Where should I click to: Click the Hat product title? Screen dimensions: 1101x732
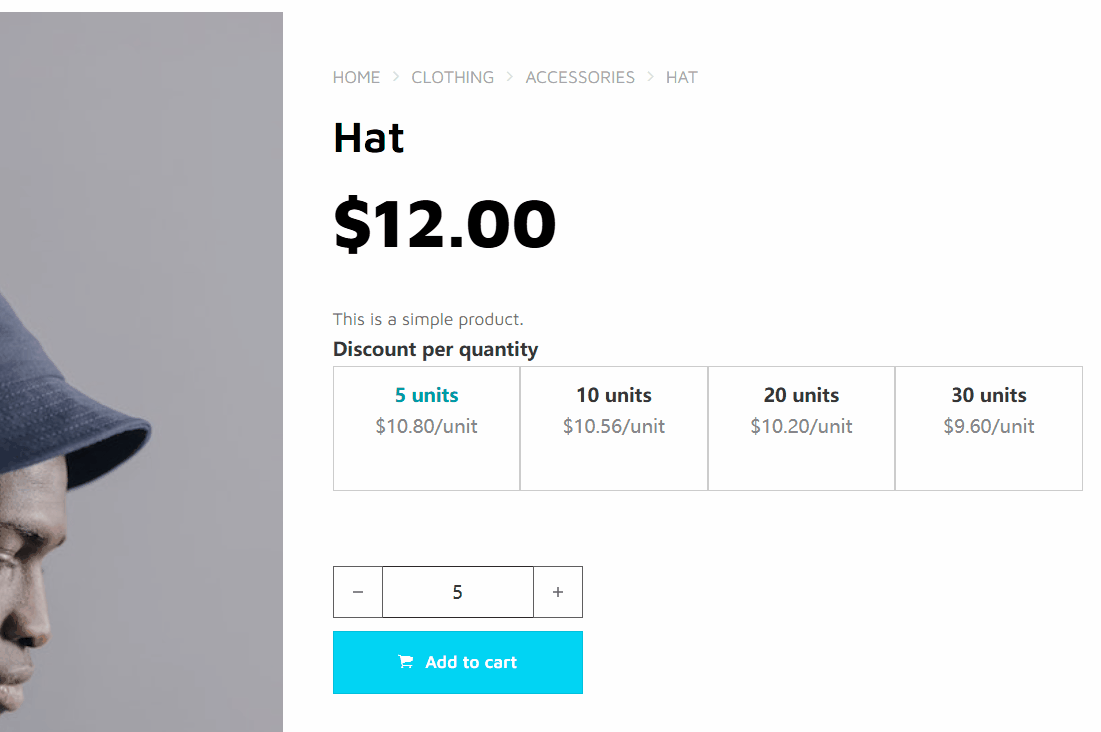pos(368,138)
